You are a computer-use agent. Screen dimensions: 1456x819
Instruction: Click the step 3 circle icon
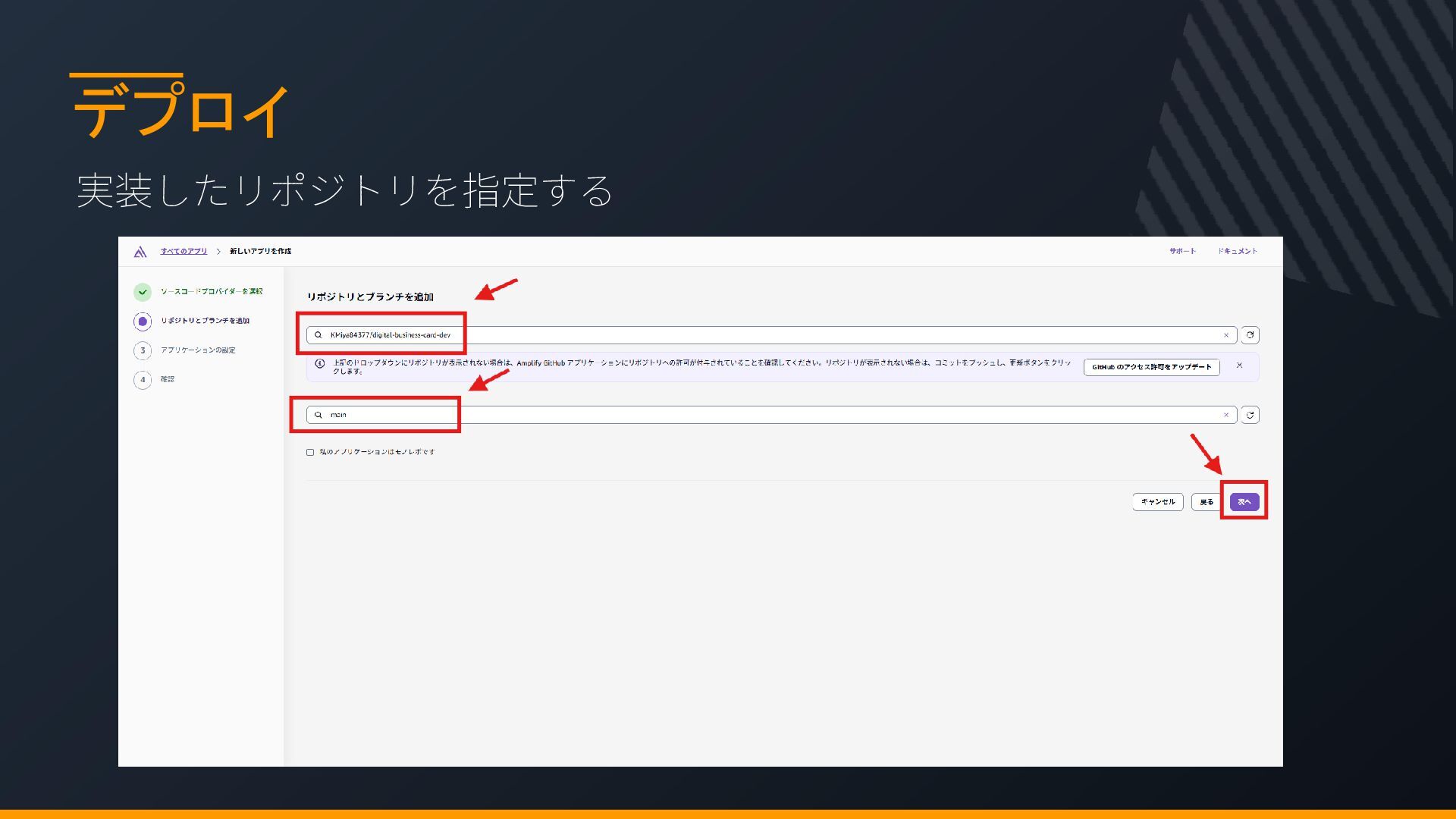(x=143, y=350)
